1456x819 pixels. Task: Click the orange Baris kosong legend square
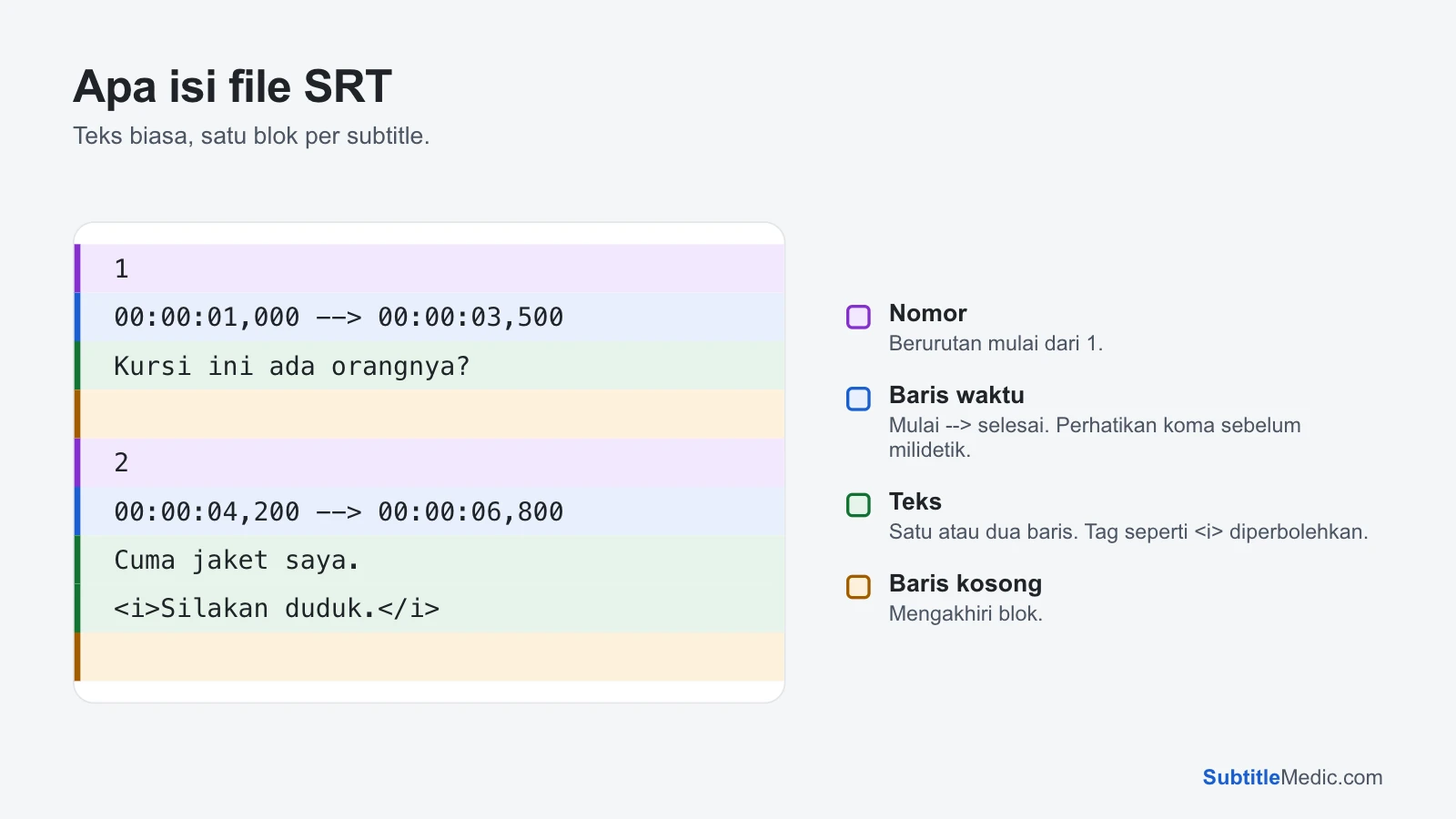[x=858, y=587]
